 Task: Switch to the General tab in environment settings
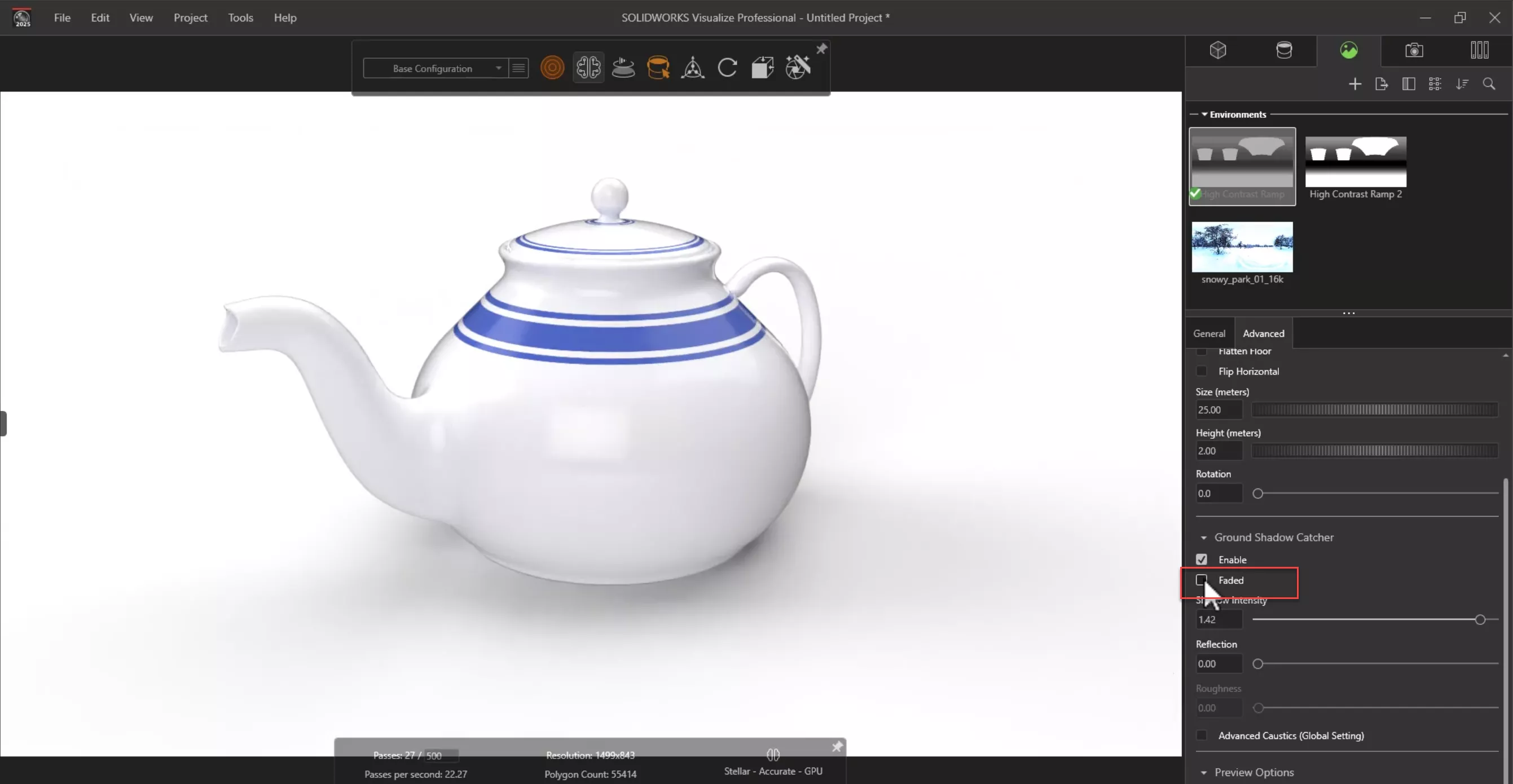1209,333
